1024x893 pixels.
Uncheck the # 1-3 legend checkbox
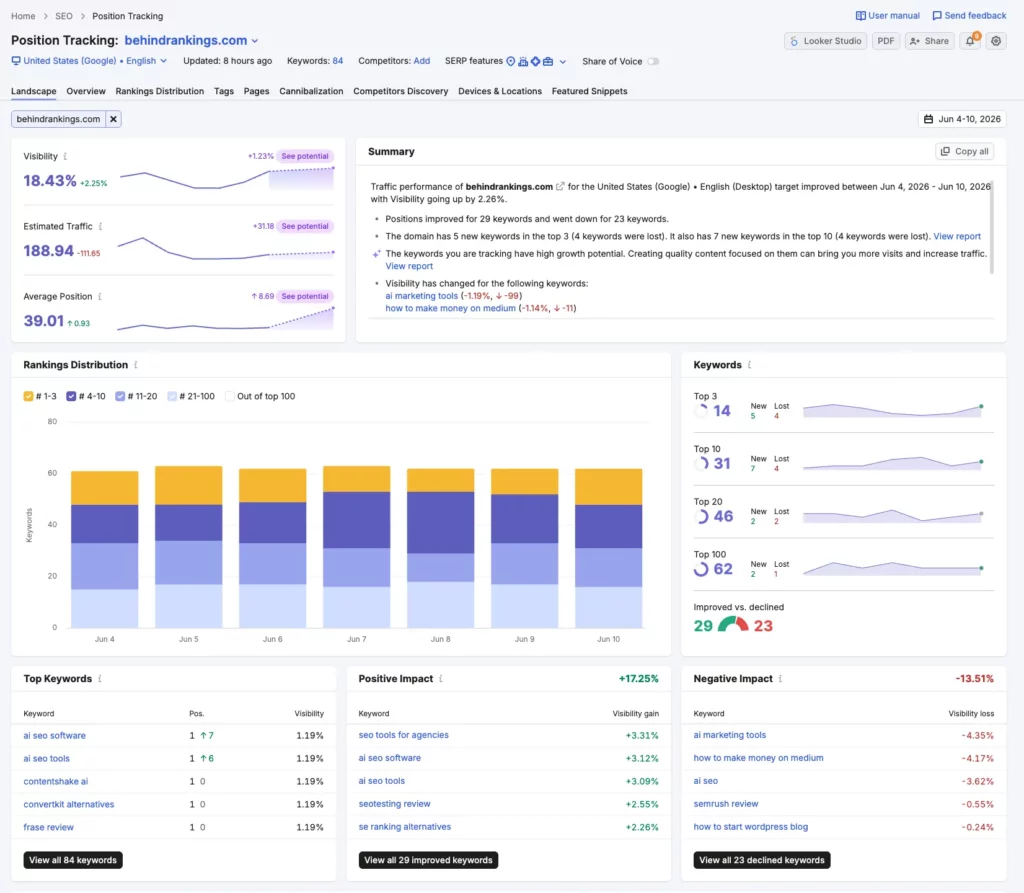pyautogui.click(x=28, y=396)
